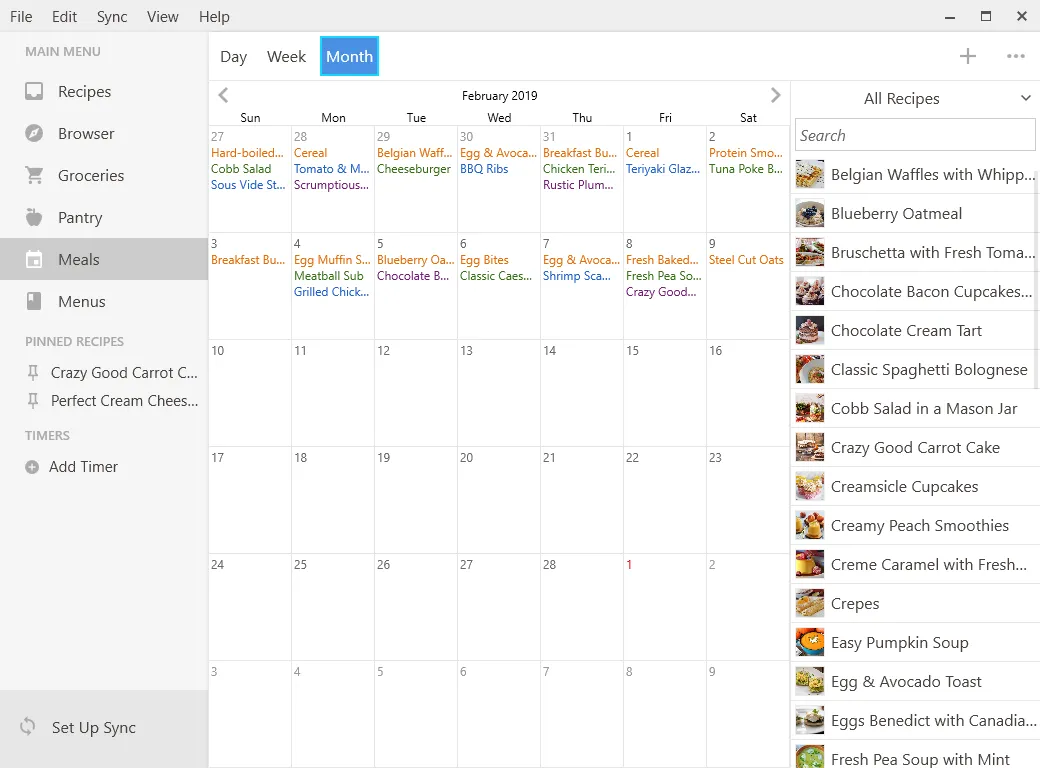Go to previous month with left arrow
1040x768 pixels.
[x=223, y=96]
